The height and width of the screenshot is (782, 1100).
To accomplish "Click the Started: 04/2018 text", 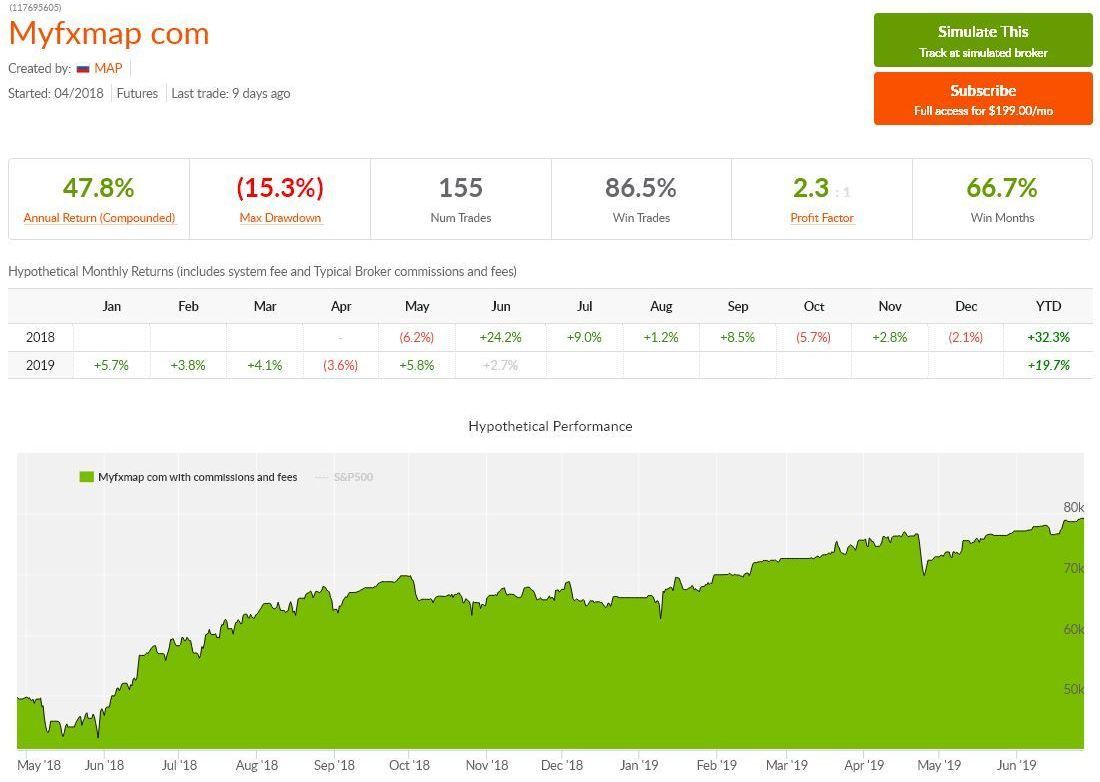I will (x=55, y=93).
